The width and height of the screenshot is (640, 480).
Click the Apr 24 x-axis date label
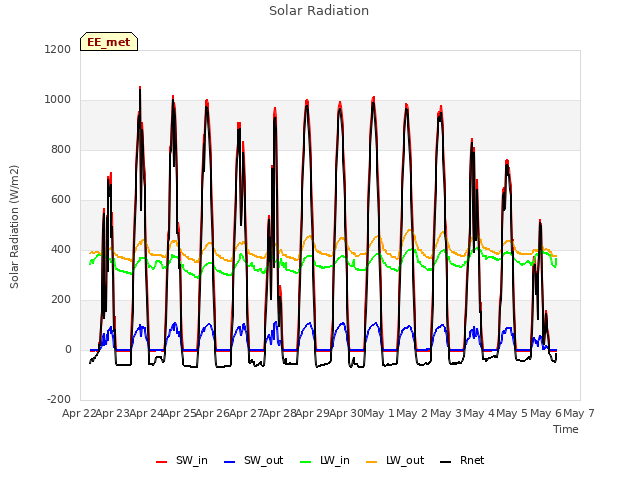click(x=146, y=413)
